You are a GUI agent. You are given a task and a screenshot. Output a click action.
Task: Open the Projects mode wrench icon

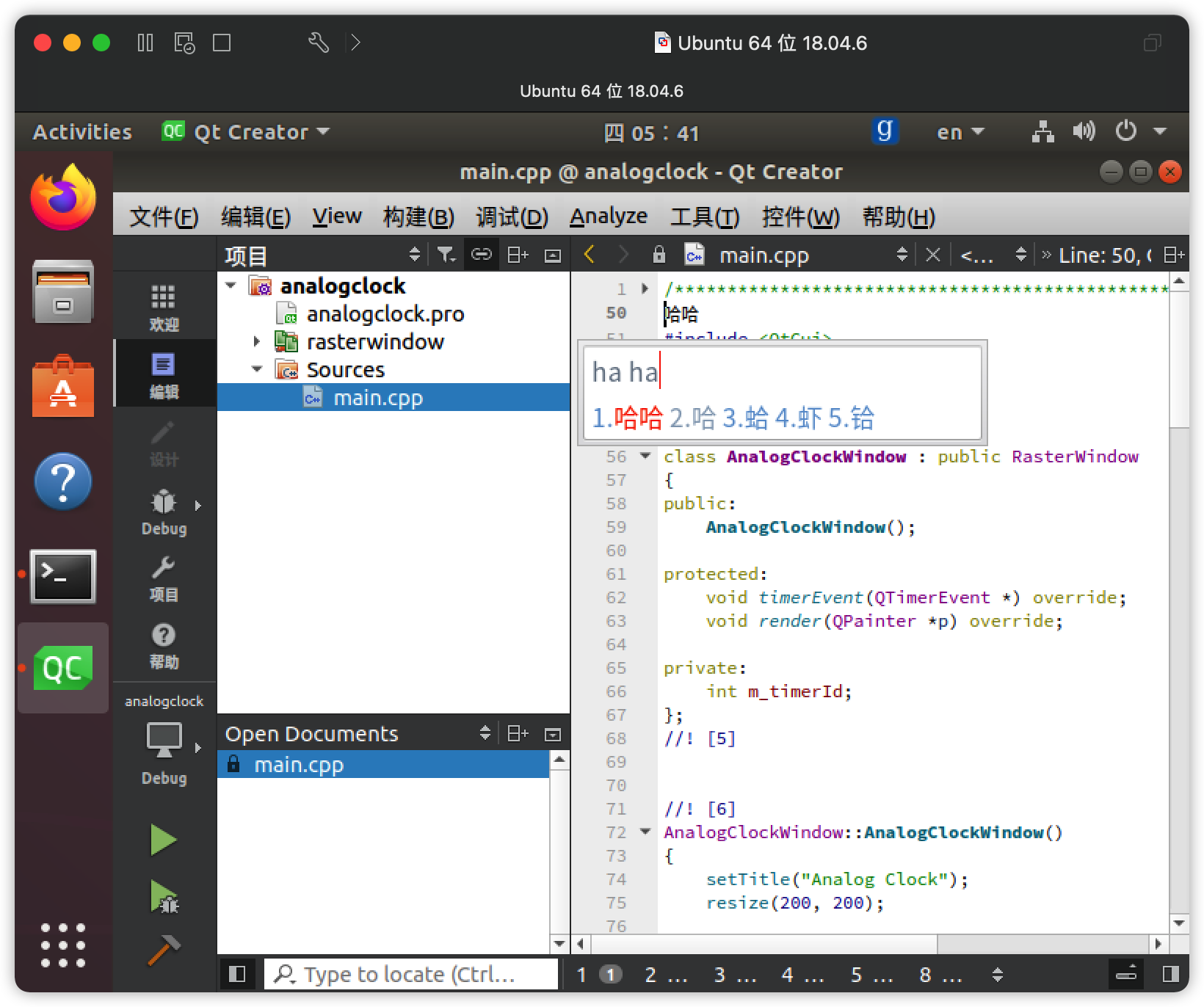(x=164, y=578)
